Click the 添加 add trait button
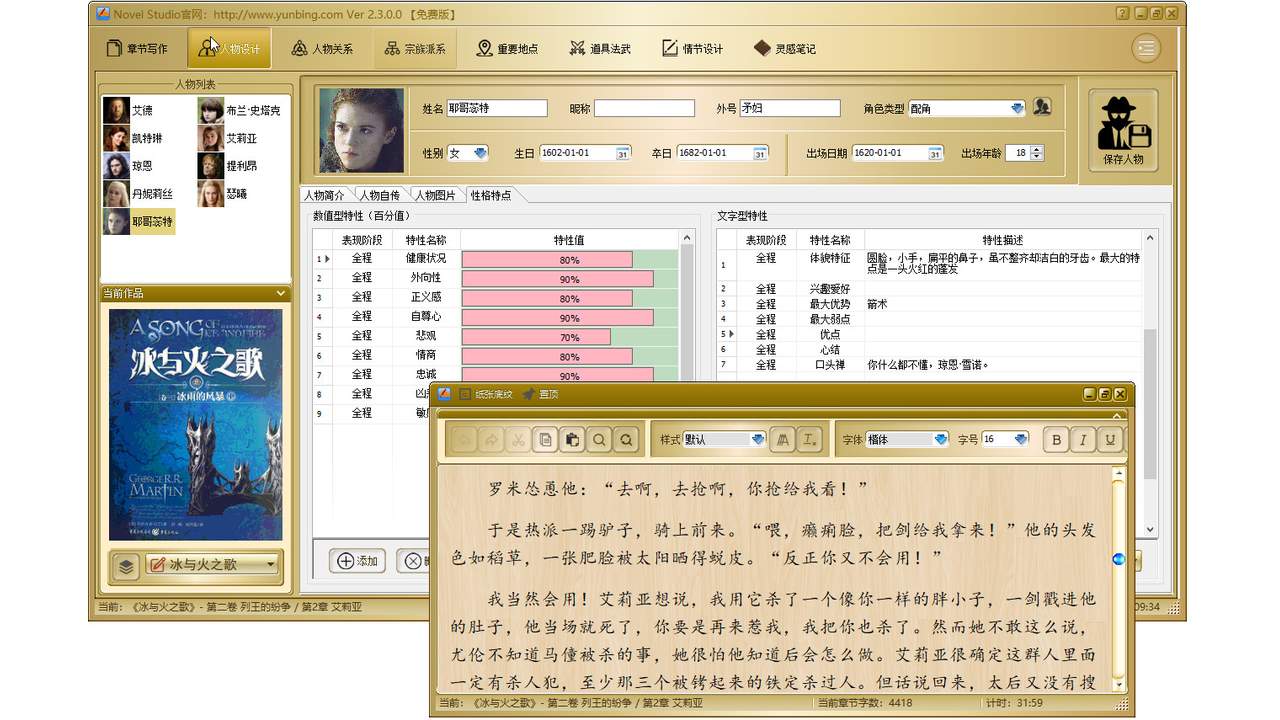Image resolution: width=1280 pixels, height=720 pixels. coord(357,561)
